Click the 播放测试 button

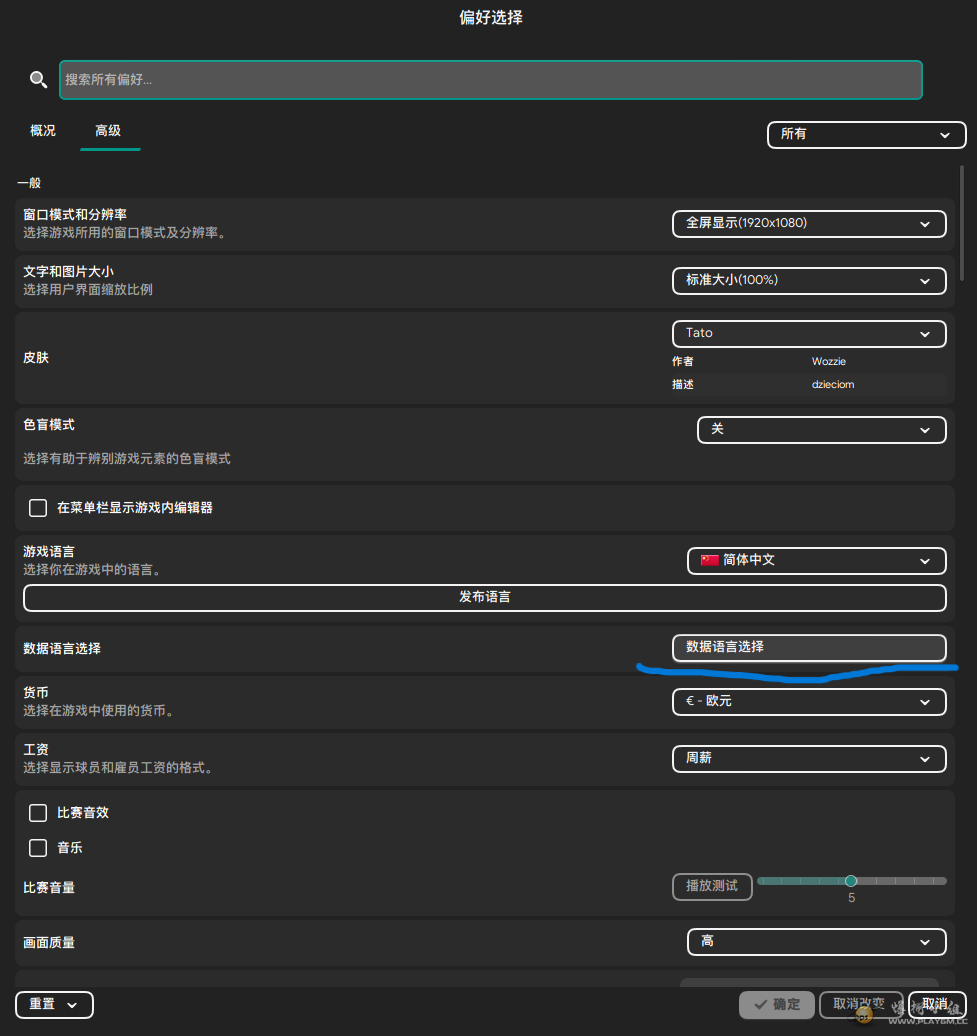coord(711,886)
